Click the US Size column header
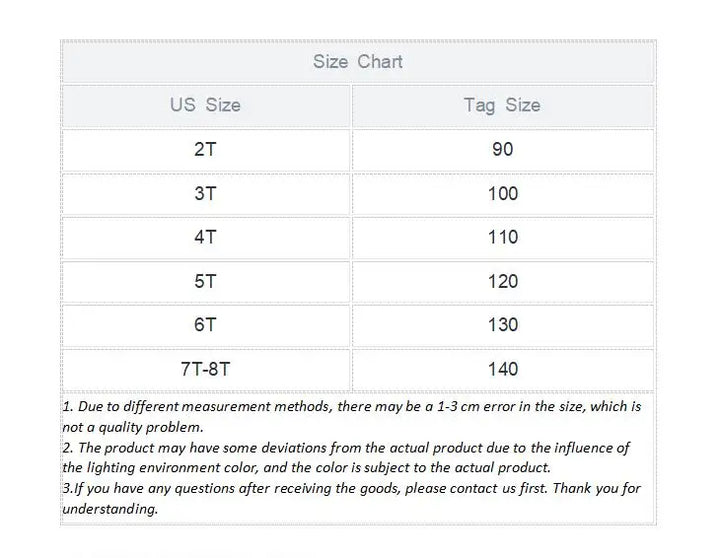This screenshot has height=558, width=720. click(x=205, y=105)
